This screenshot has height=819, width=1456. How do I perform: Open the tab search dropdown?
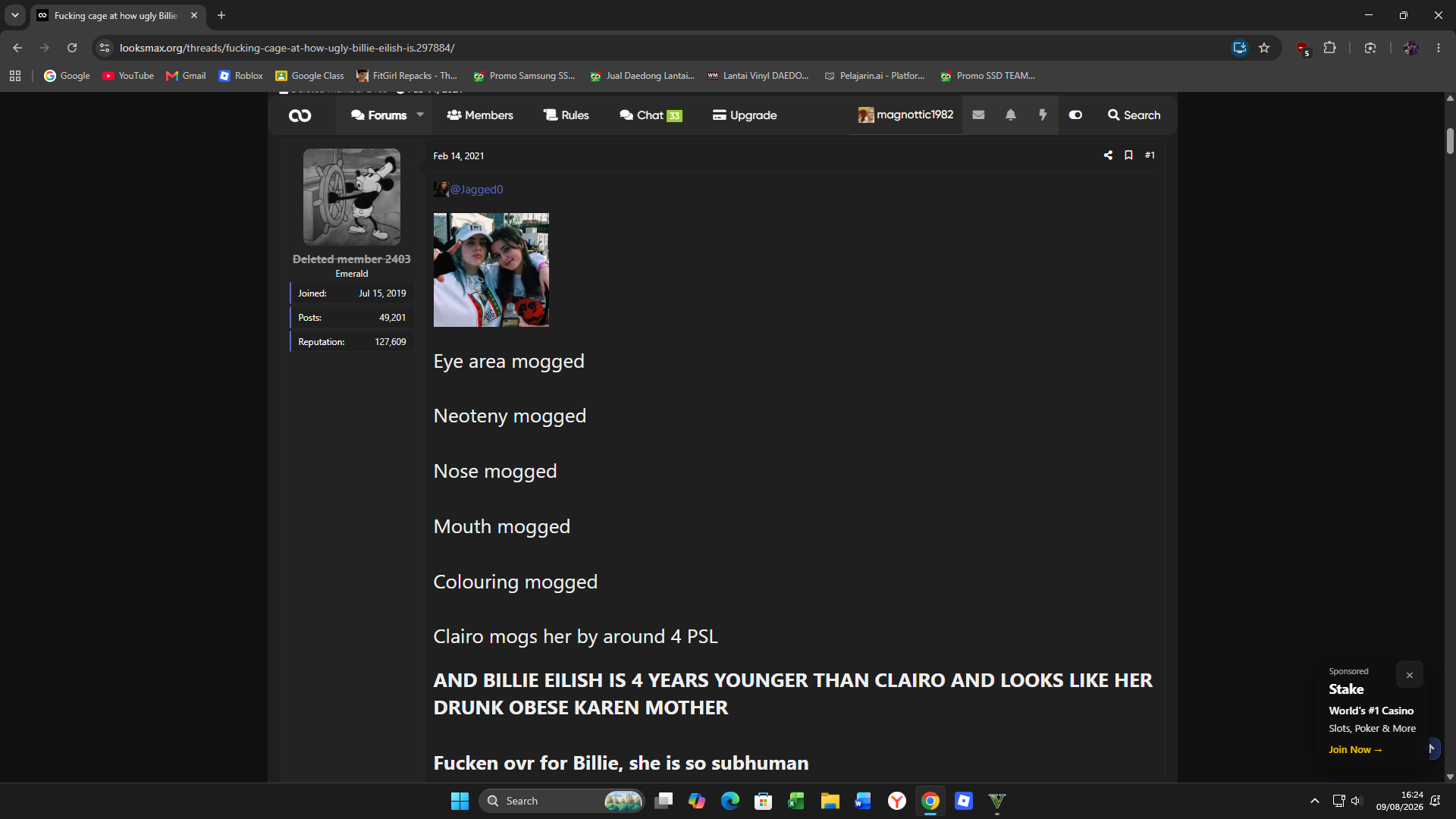(x=14, y=15)
